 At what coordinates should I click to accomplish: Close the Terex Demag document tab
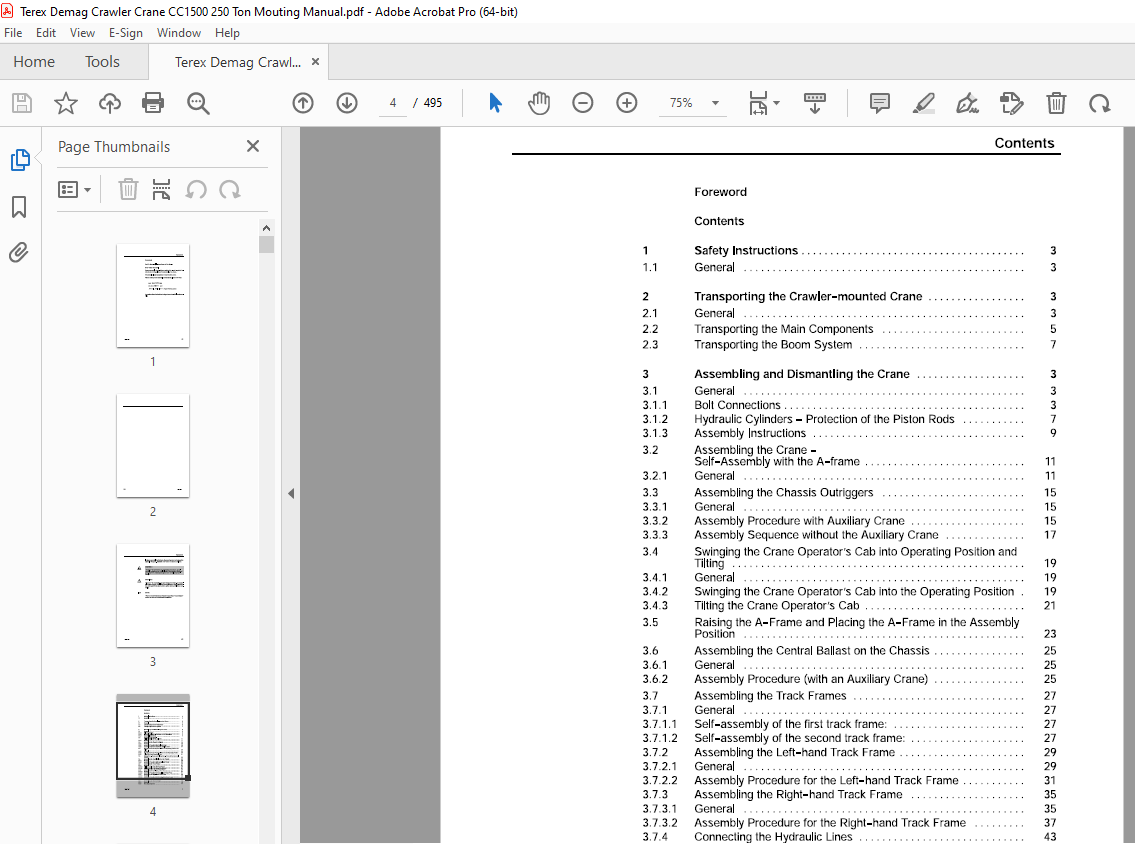(x=316, y=62)
